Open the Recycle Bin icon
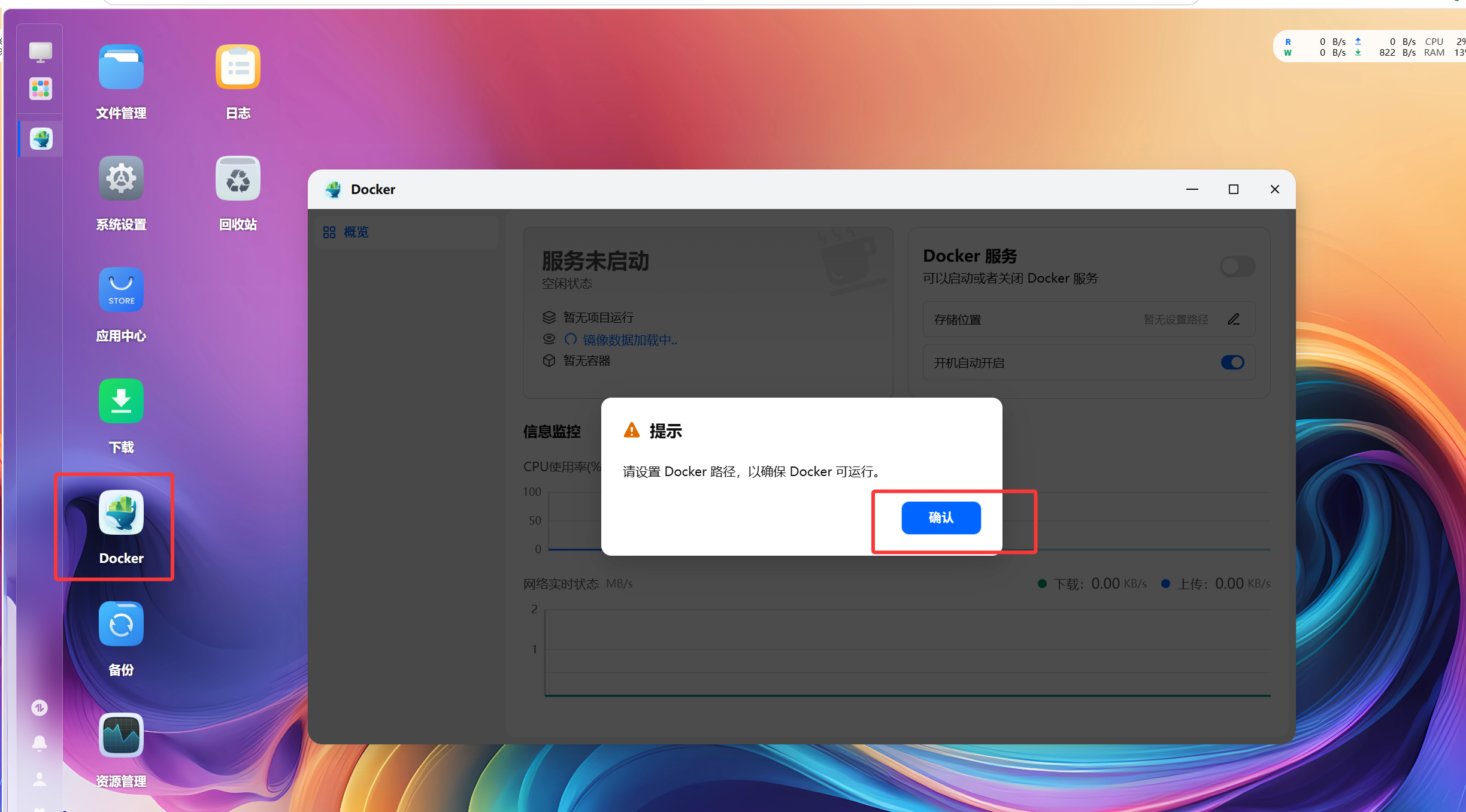Screen dimensions: 1466x812 238,179
